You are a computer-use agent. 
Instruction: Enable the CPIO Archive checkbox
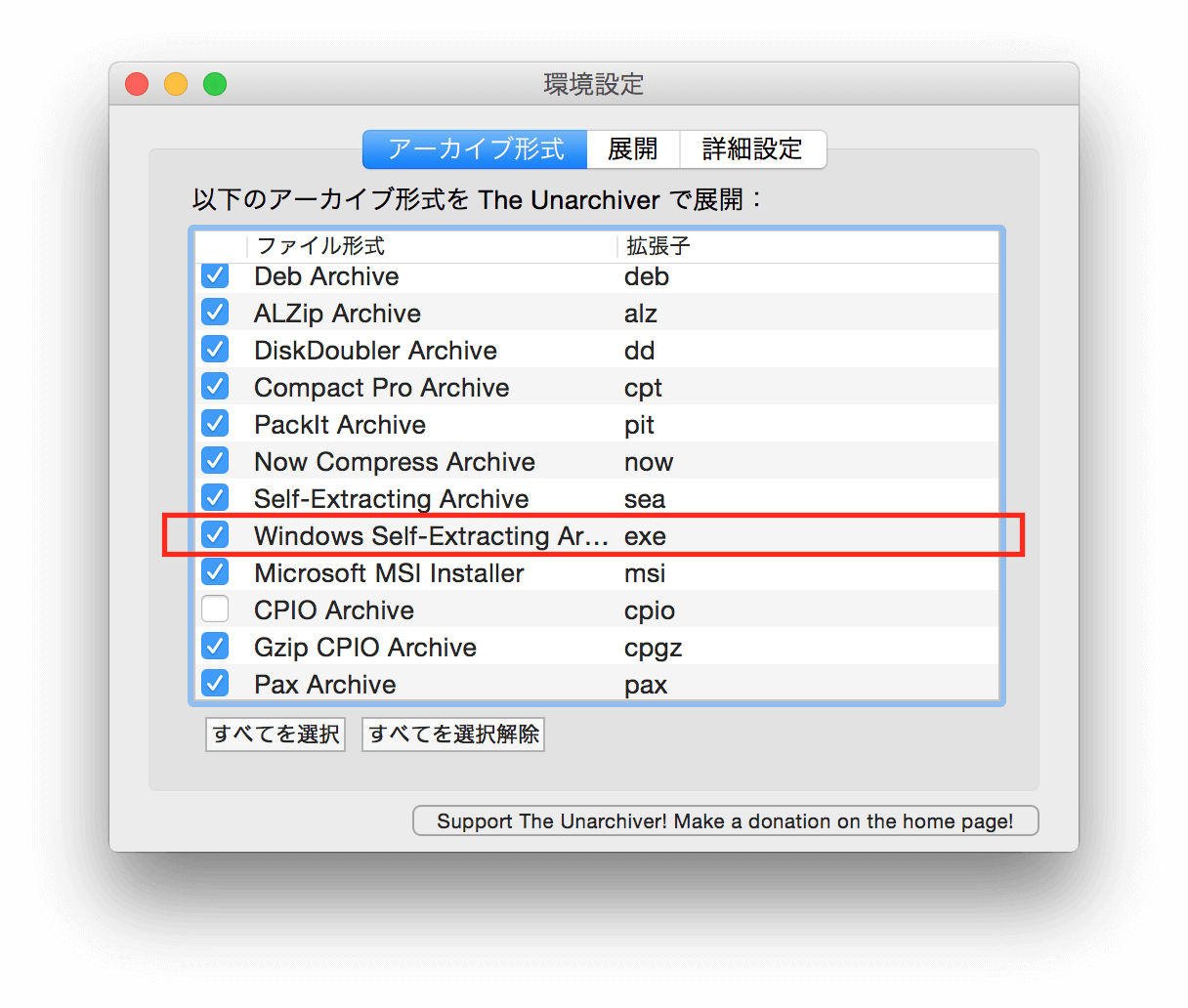215,609
